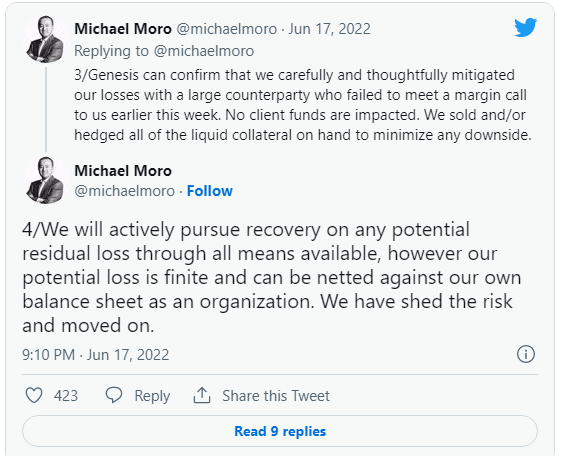
Task: Open Read 9 replies button
Action: pyautogui.click(x=280, y=431)
